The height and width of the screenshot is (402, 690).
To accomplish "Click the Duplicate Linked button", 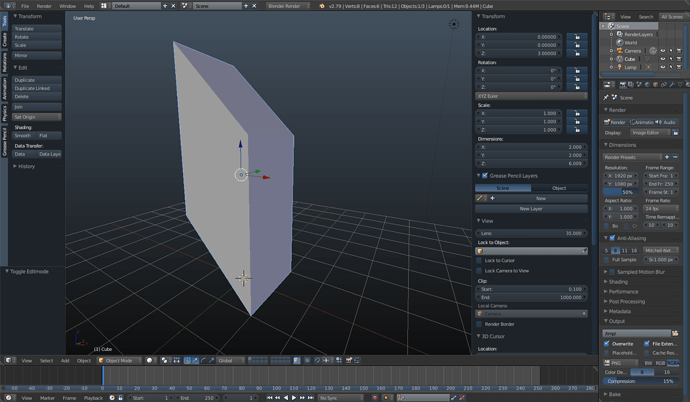I will [x=37, y=88].
